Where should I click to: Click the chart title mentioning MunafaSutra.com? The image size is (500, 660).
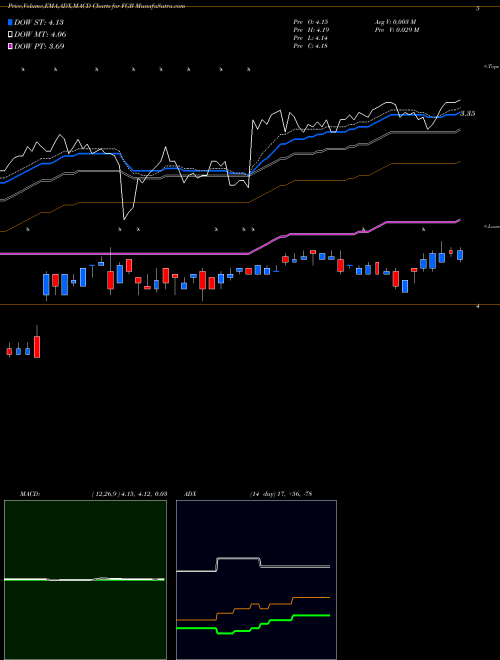click(x=96, y=6)
